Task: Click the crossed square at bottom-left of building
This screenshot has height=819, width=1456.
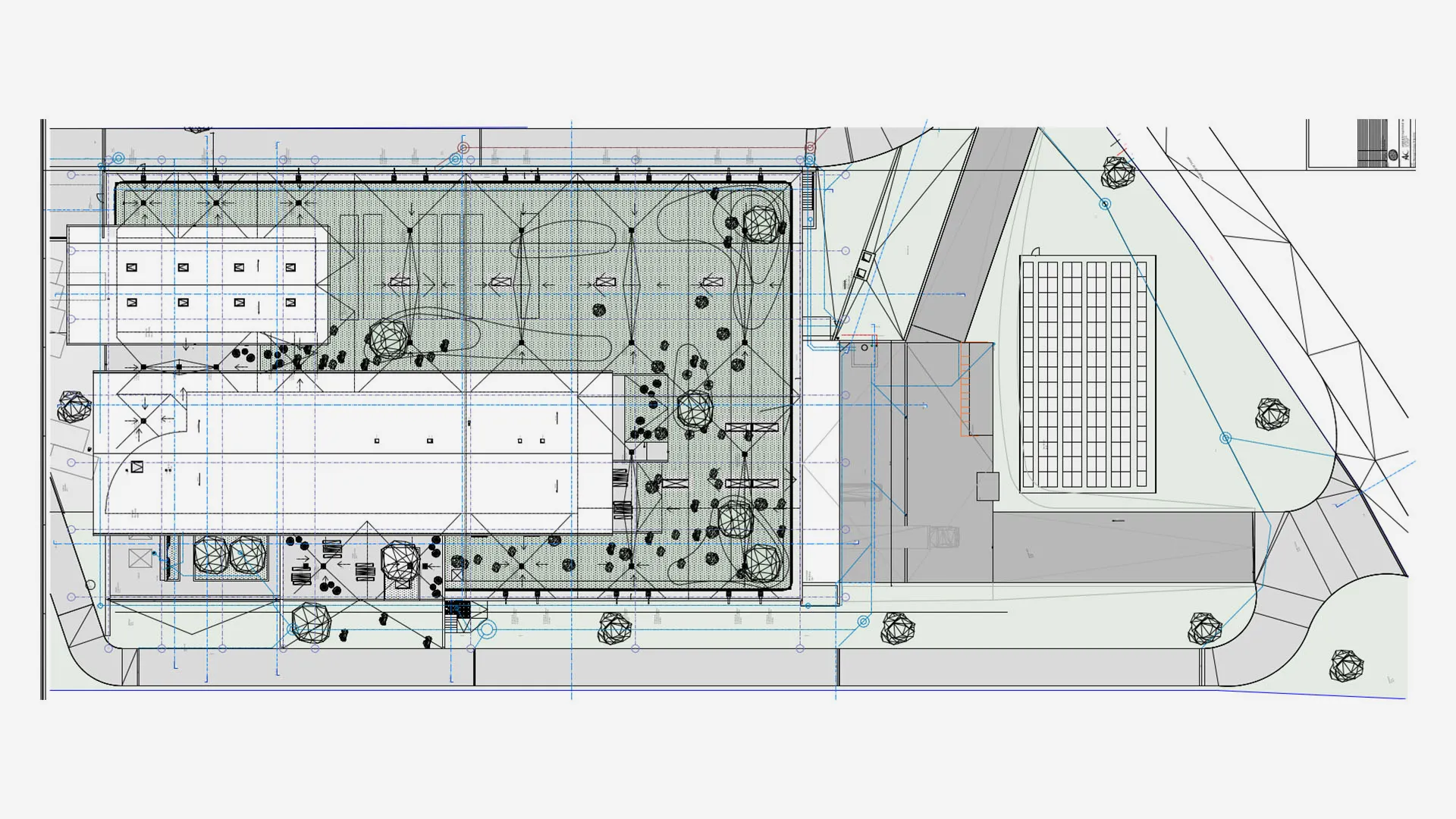Action: coord(140,560)
